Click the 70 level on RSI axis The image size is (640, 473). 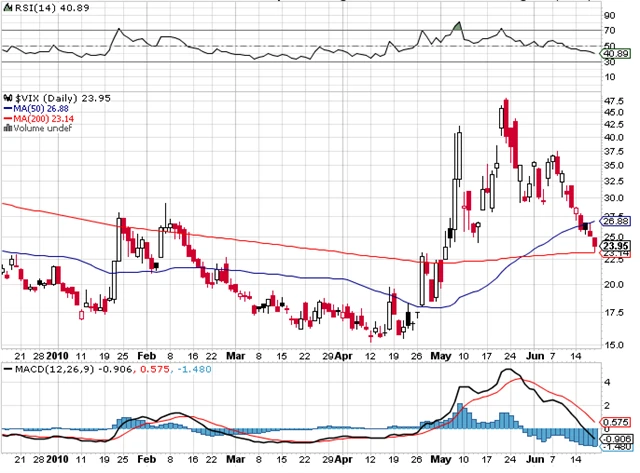click(x=610, y=30)
